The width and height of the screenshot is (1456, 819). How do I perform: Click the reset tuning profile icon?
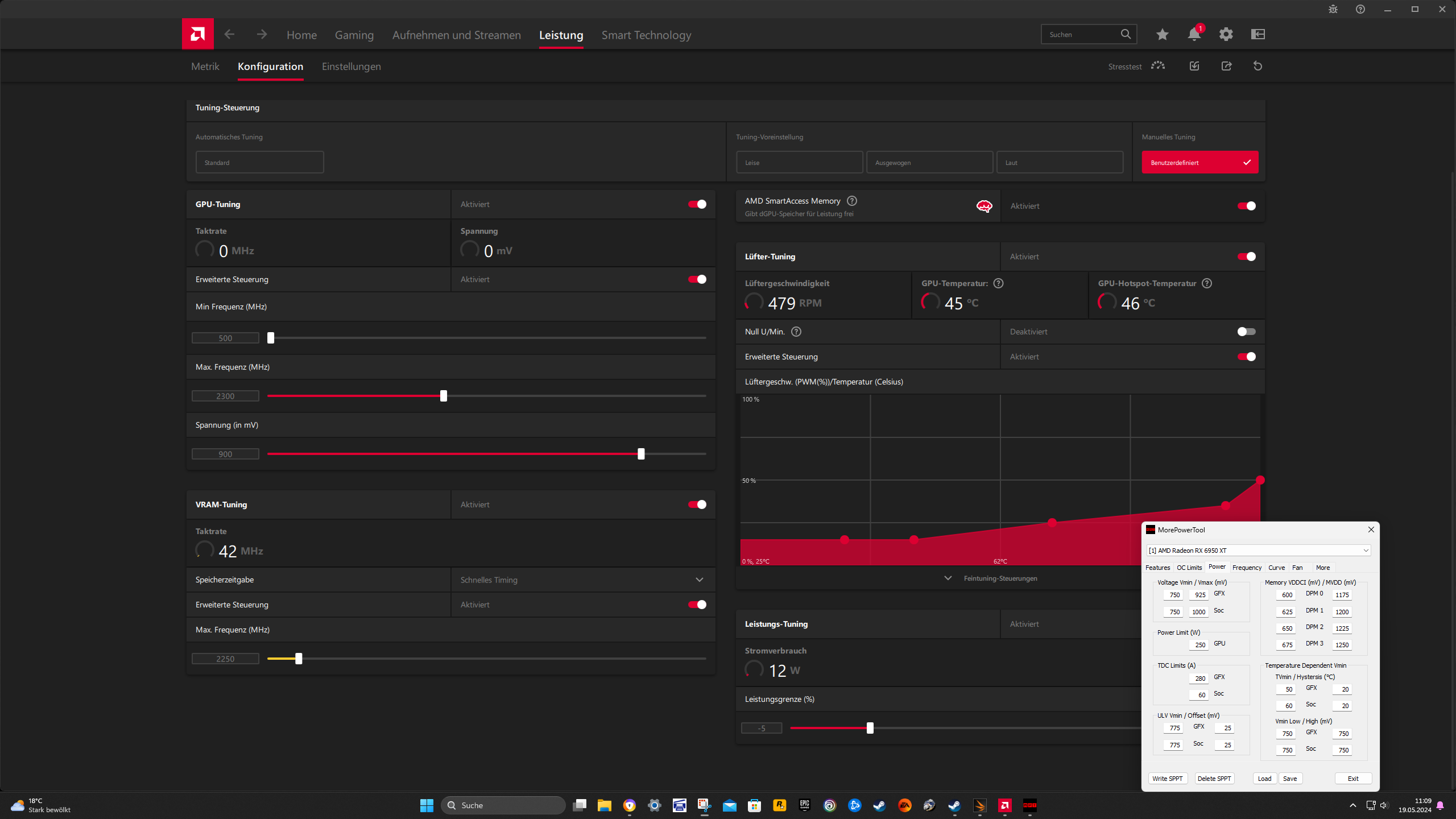pyautogui.click(x=1258, y=66)
